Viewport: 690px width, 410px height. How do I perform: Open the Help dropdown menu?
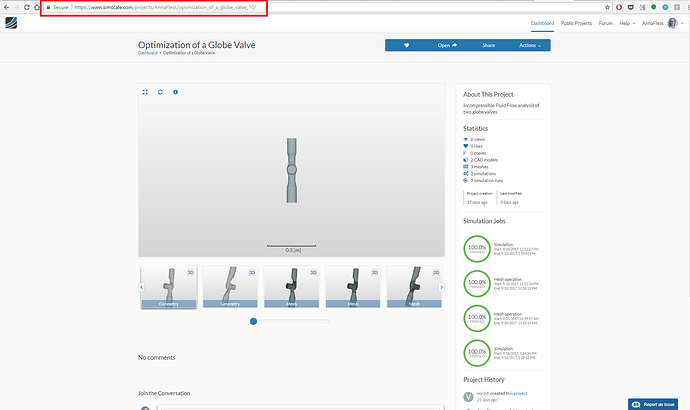click(627, 23)
